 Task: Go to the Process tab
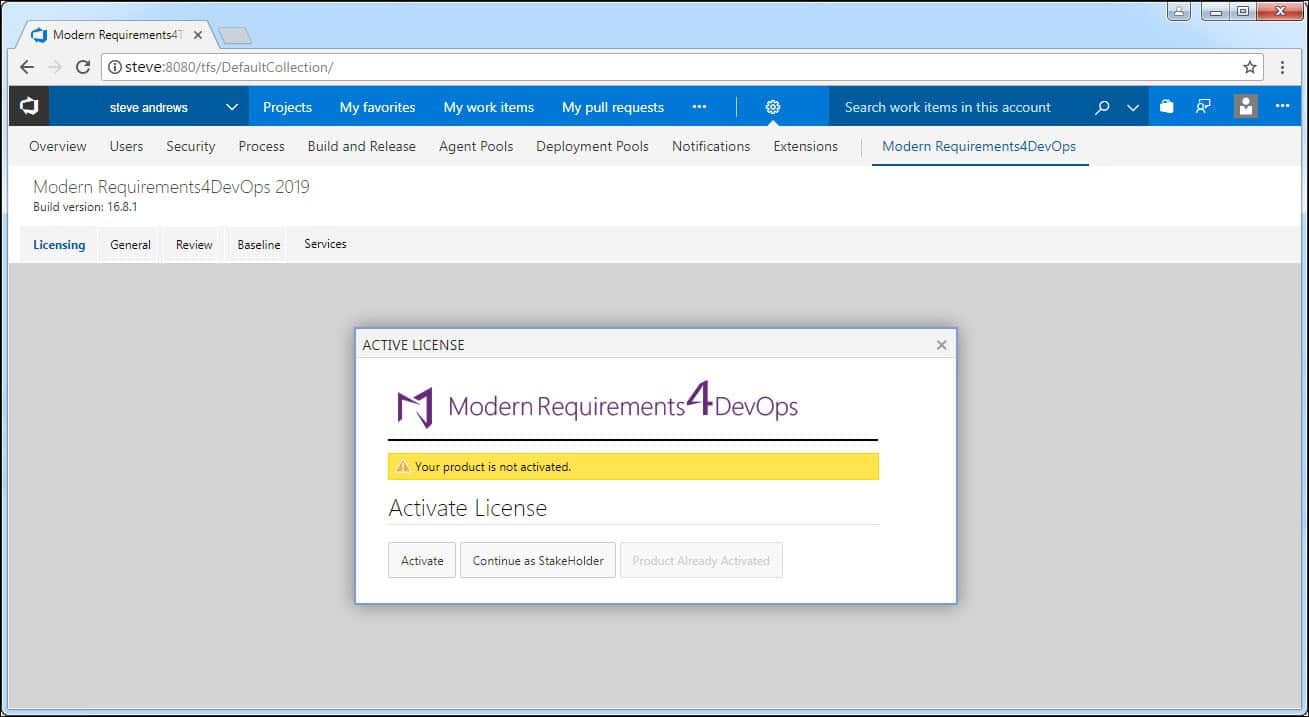point(262,146)
